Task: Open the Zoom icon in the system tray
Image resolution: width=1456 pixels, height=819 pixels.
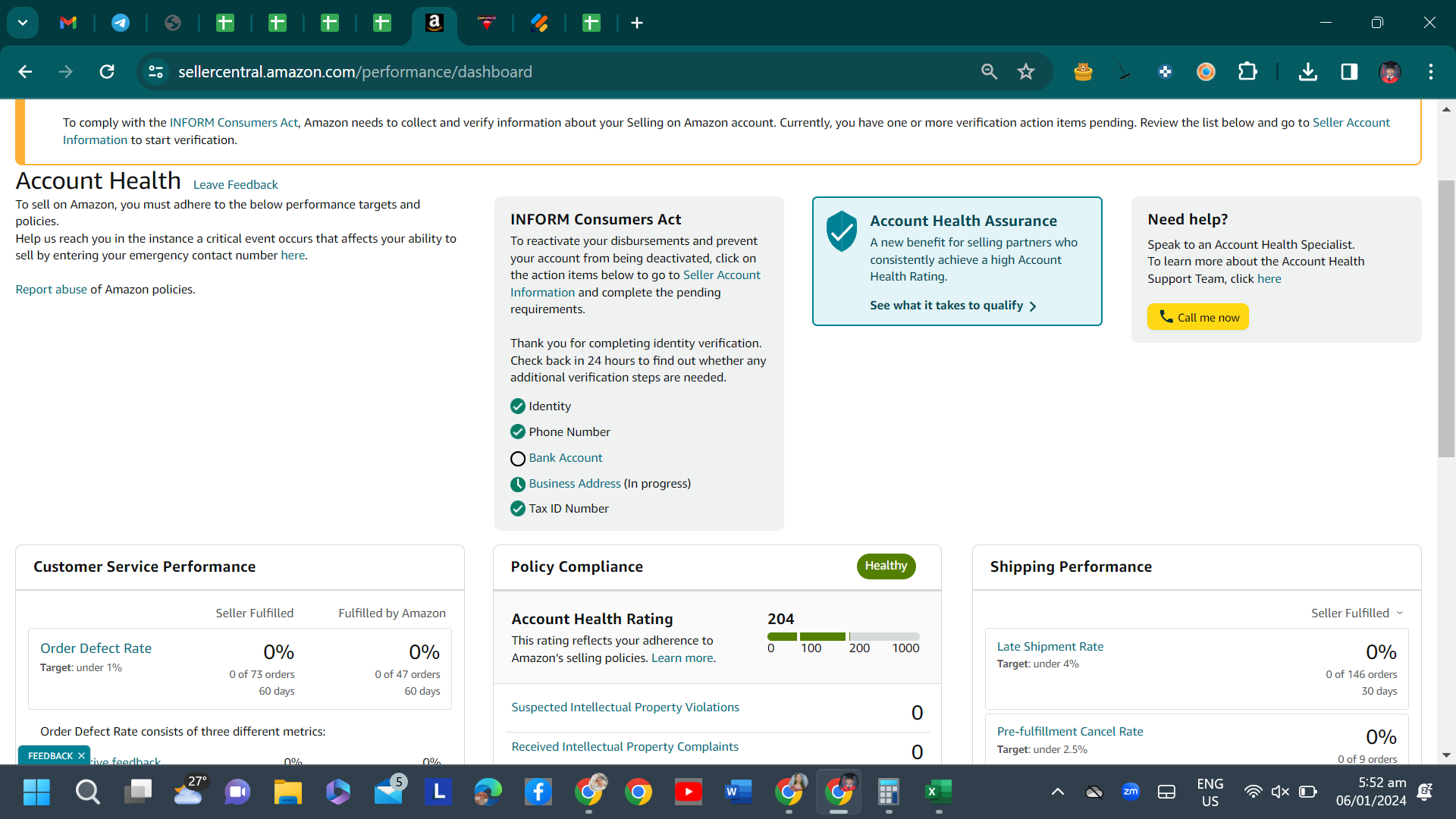Action: (1130, 792)
